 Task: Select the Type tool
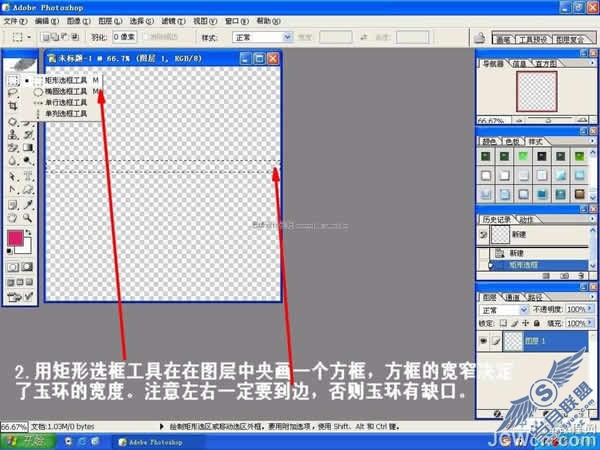click(28, 176)
